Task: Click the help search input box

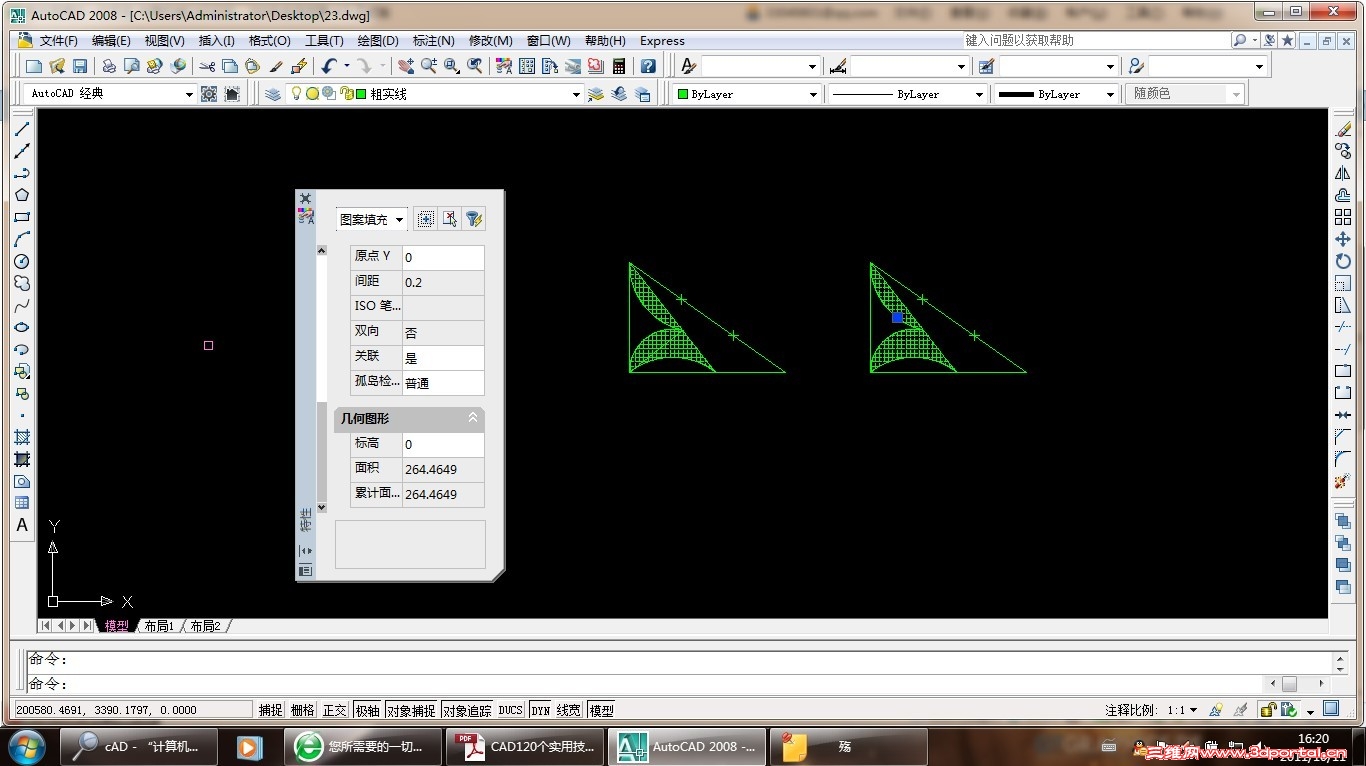Action: pos(1096,40)
